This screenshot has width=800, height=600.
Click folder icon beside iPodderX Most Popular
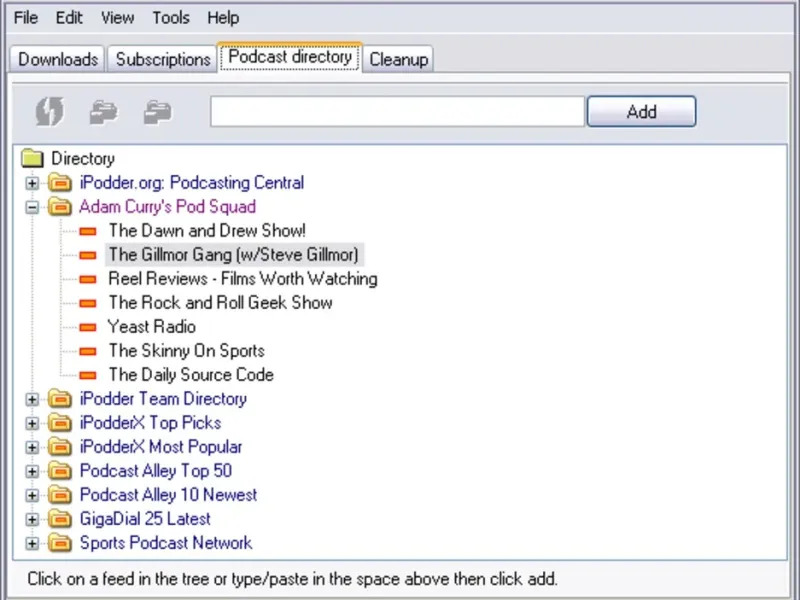60,446
